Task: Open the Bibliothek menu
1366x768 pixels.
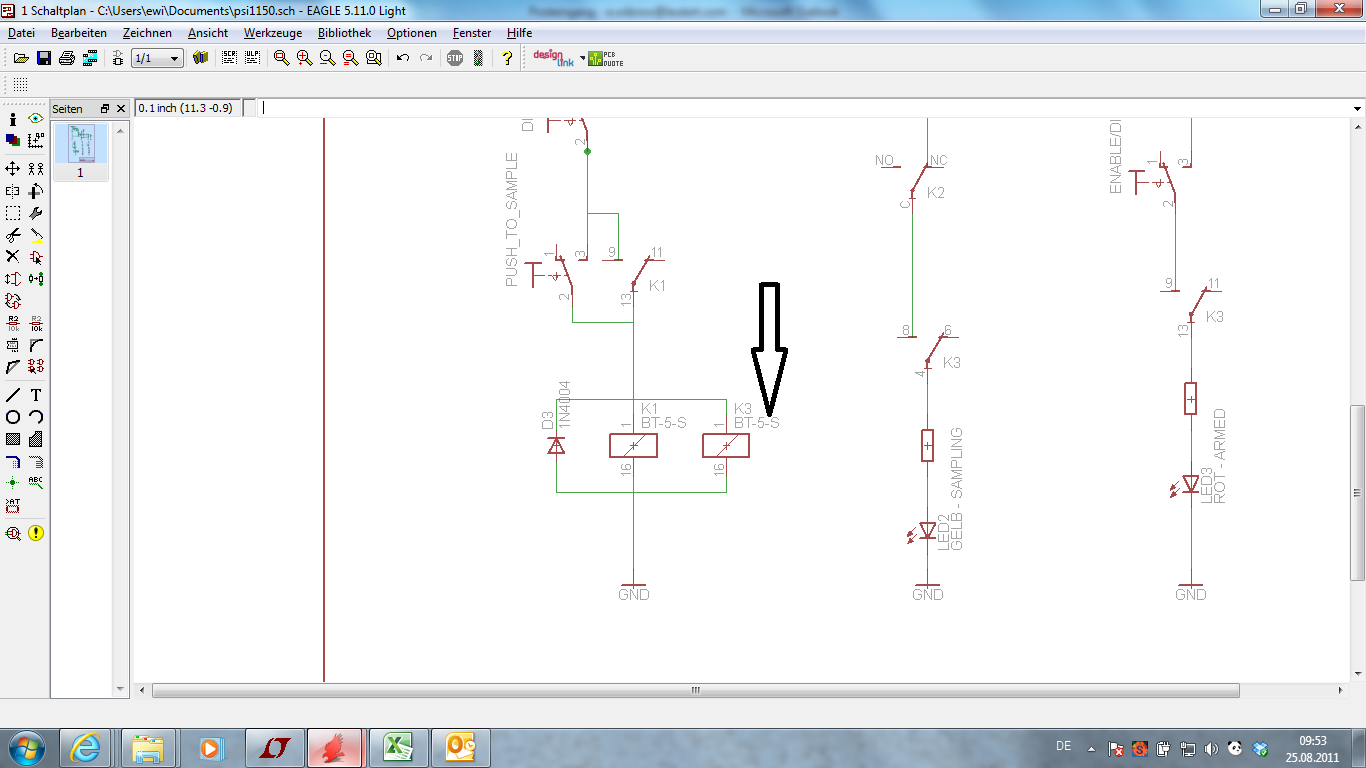Action: coord(344,33)
